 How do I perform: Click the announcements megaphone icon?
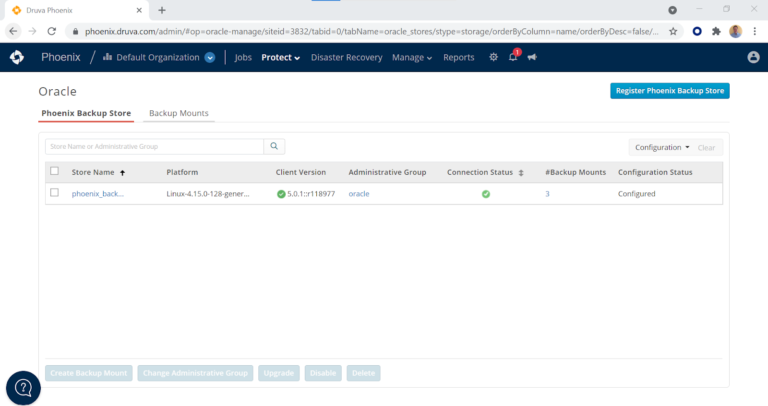(532, 57)
